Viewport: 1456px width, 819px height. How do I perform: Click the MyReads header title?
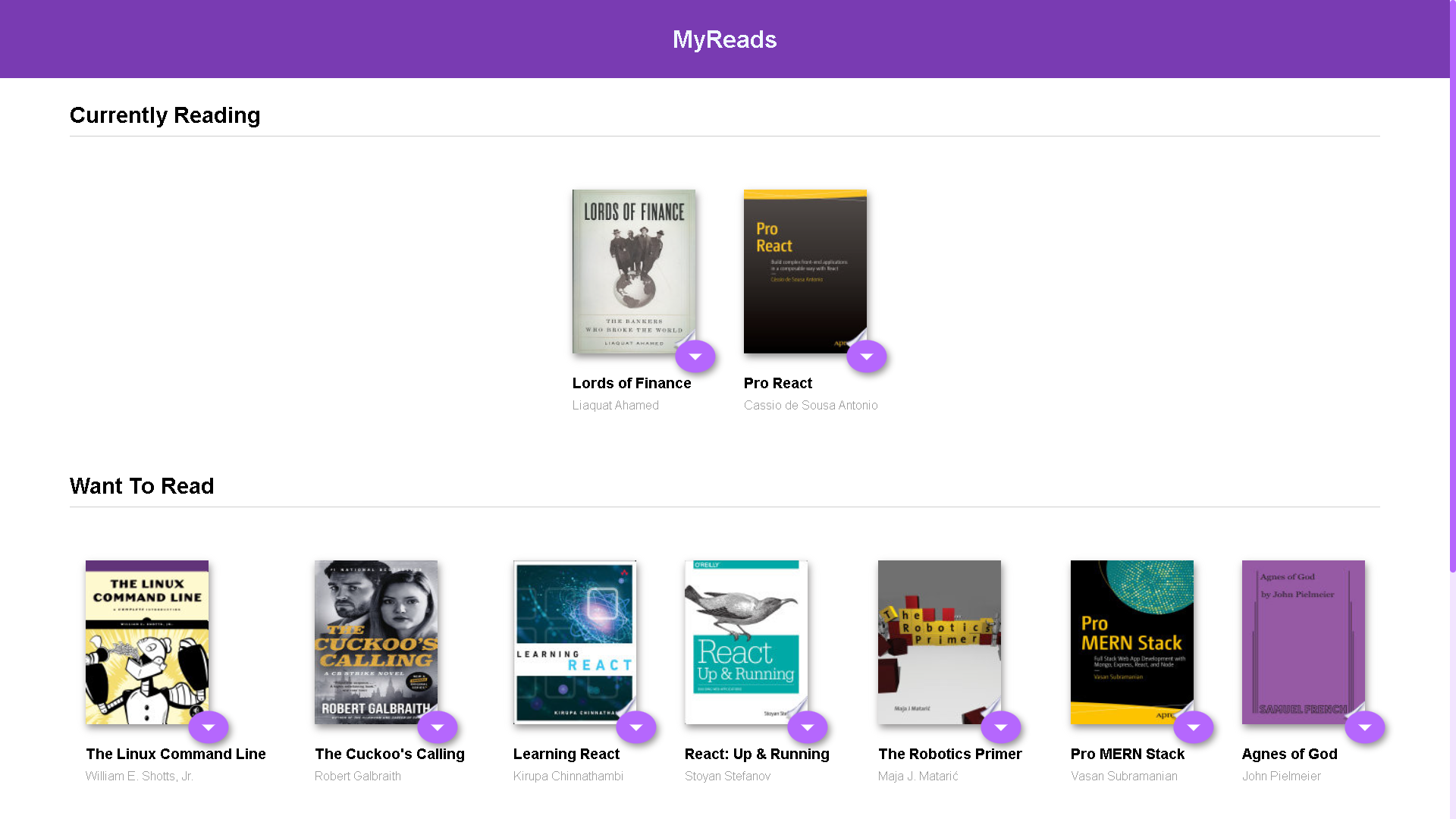[724, 39]
